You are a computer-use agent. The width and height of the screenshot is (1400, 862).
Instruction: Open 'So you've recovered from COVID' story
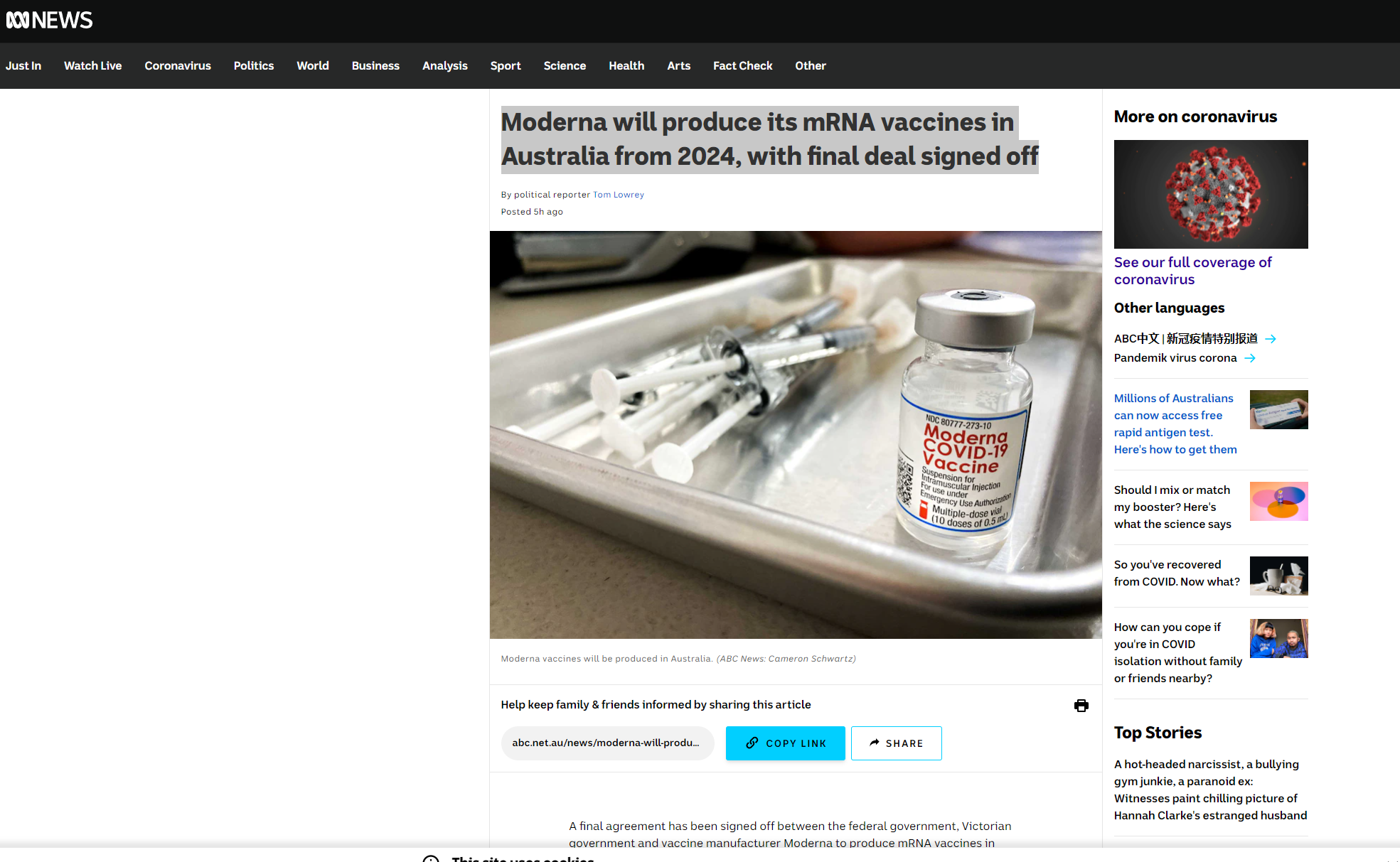(1177, 573)
